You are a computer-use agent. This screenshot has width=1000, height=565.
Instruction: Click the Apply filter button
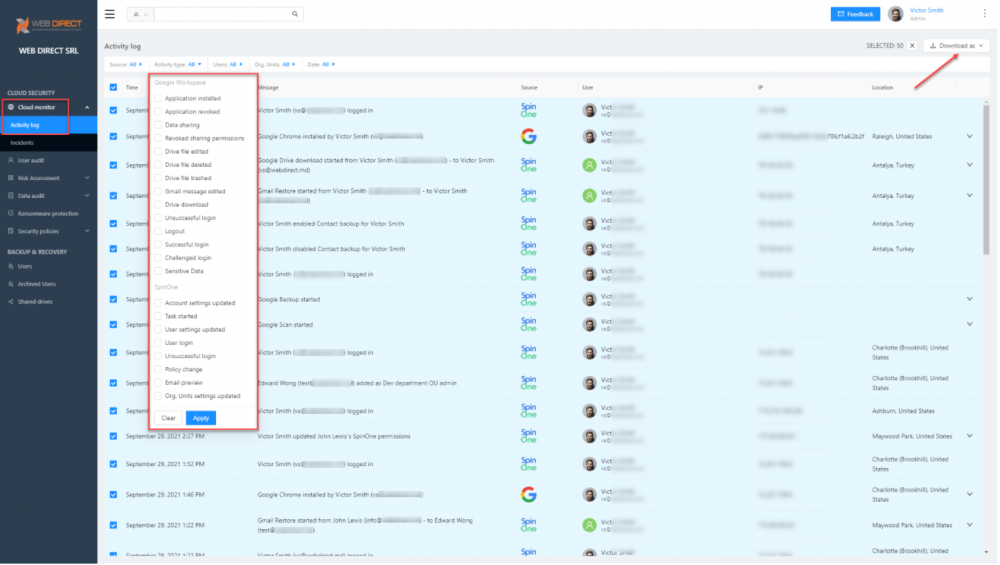pos(200,418)
